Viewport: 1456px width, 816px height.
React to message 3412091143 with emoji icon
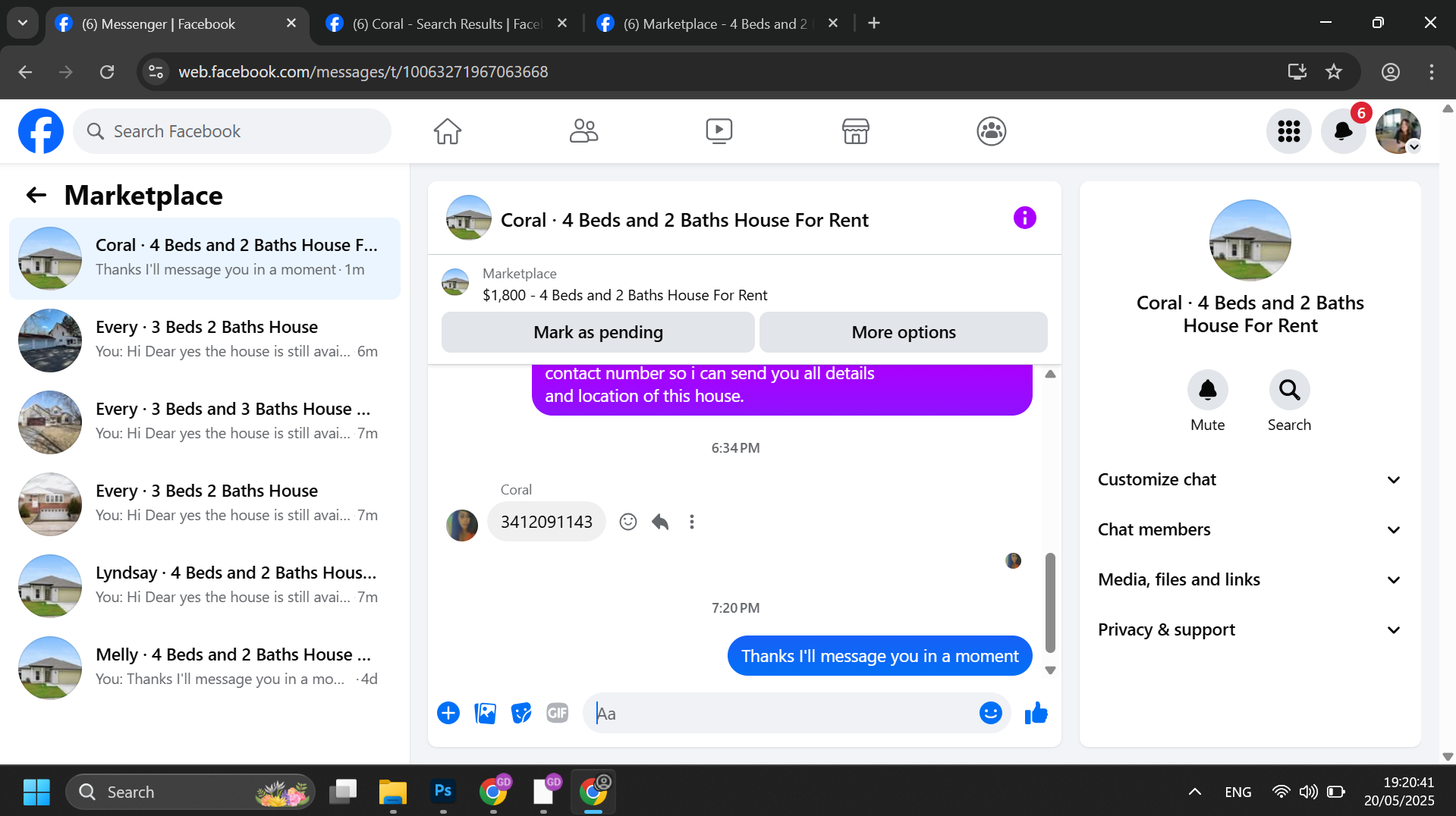click(x=627, y=522)
